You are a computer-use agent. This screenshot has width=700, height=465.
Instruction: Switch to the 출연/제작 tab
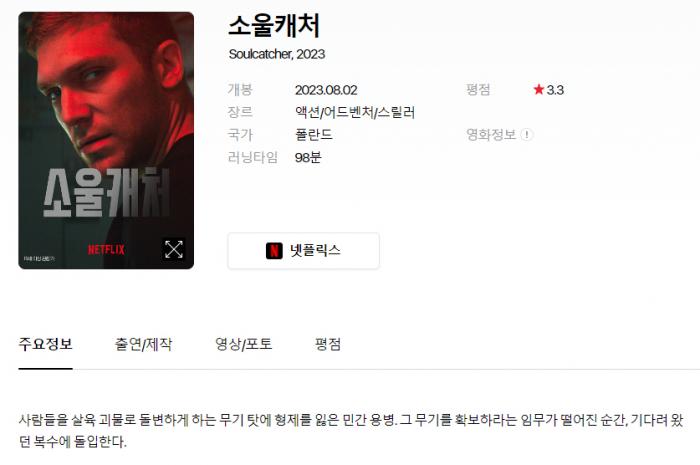pos(143,345)
